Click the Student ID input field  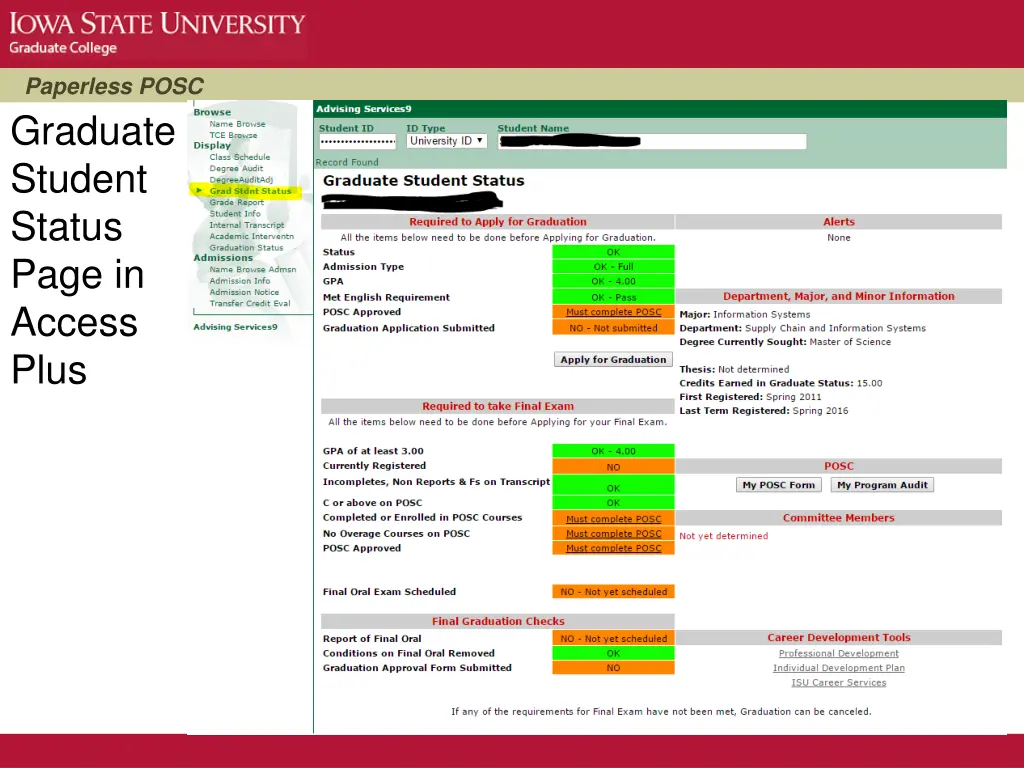coord(357,141)
